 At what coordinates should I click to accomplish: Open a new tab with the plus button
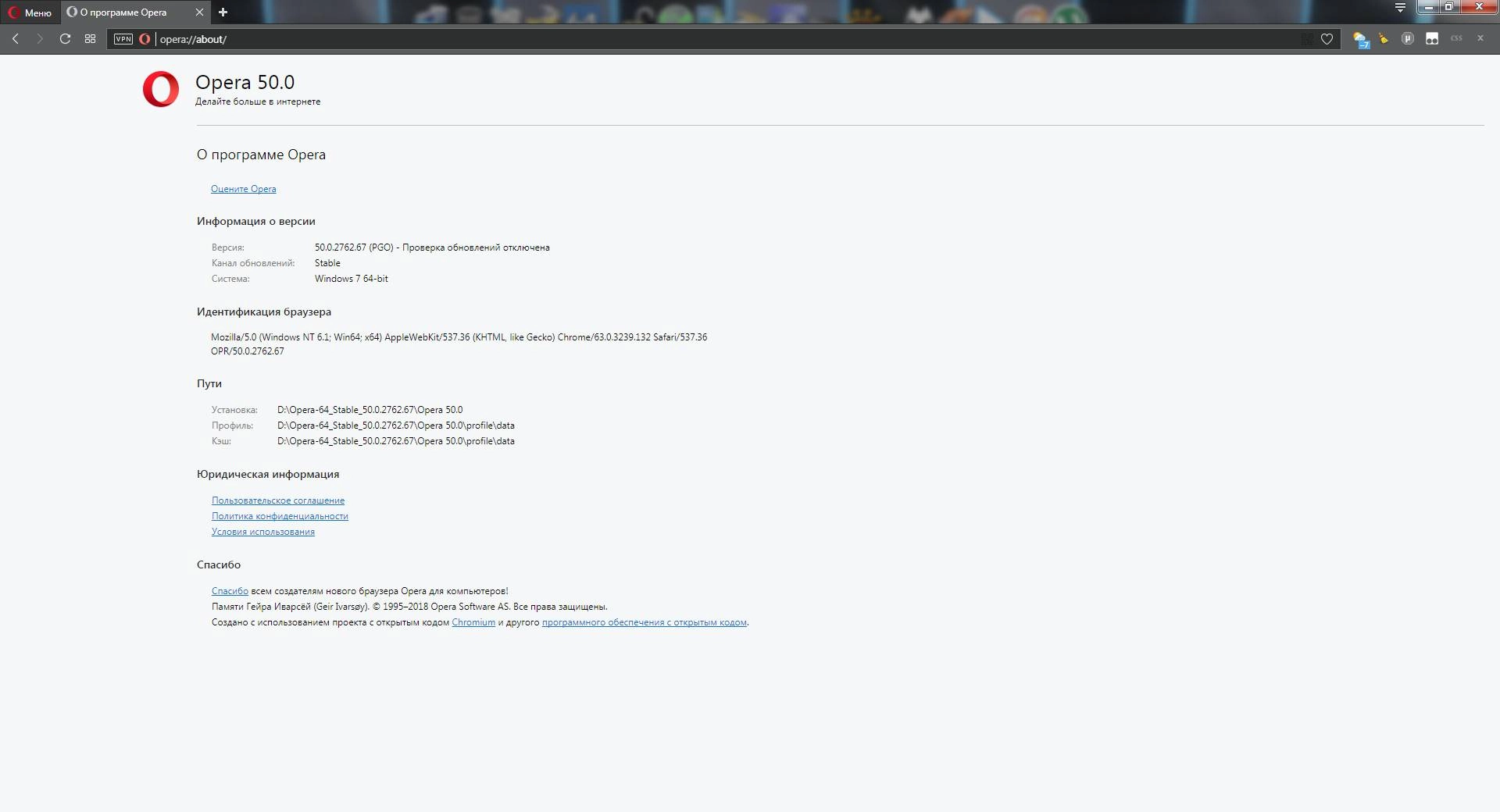coord(223,12)
